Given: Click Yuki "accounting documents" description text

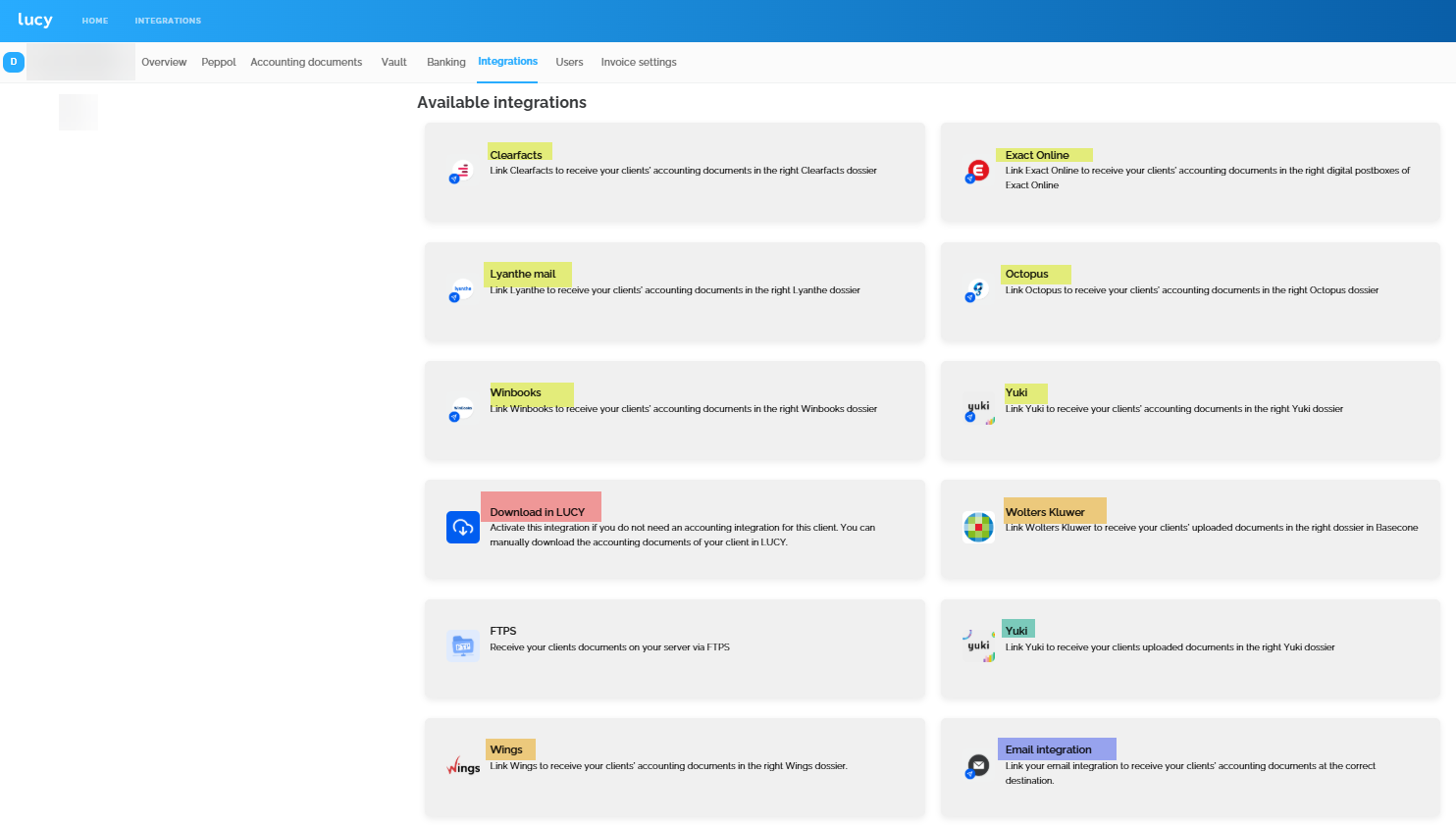Looking at the screenshot, I should tap(1174, 409).
